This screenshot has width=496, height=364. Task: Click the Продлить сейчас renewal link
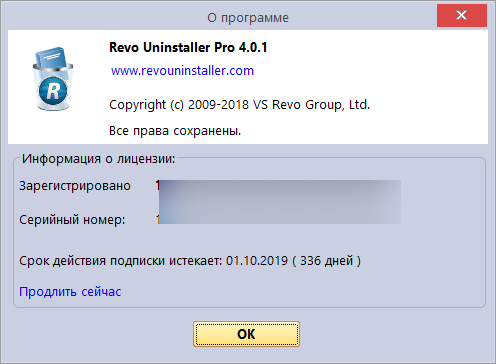point(70,292)
